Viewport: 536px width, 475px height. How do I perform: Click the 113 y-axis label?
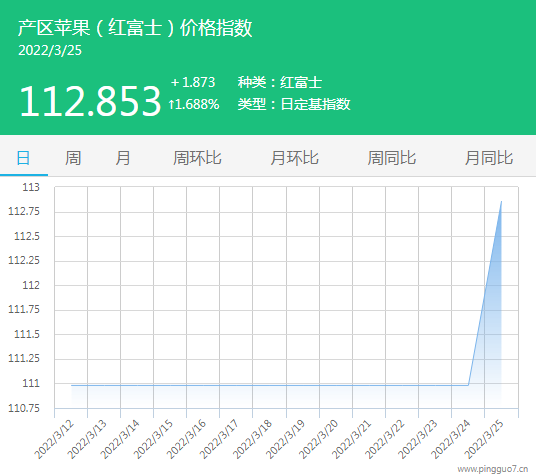pyautogui.click(x=31, y=187)
